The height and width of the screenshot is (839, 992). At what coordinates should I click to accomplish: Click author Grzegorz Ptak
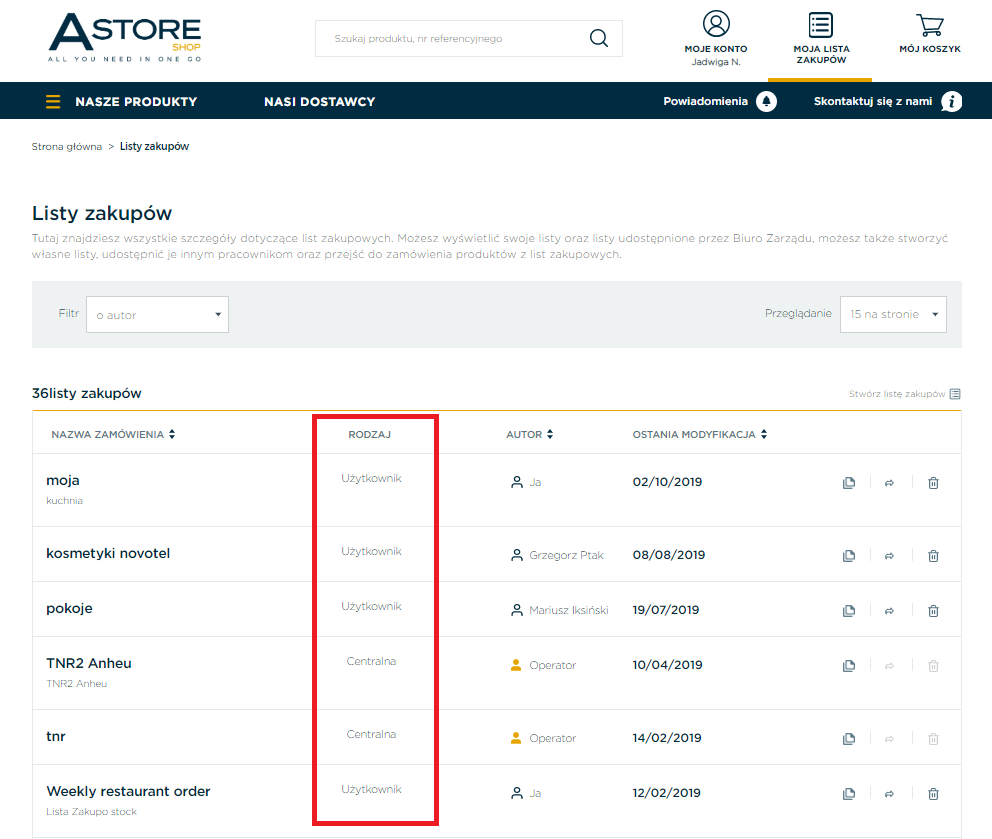click(x=566, y=555)
